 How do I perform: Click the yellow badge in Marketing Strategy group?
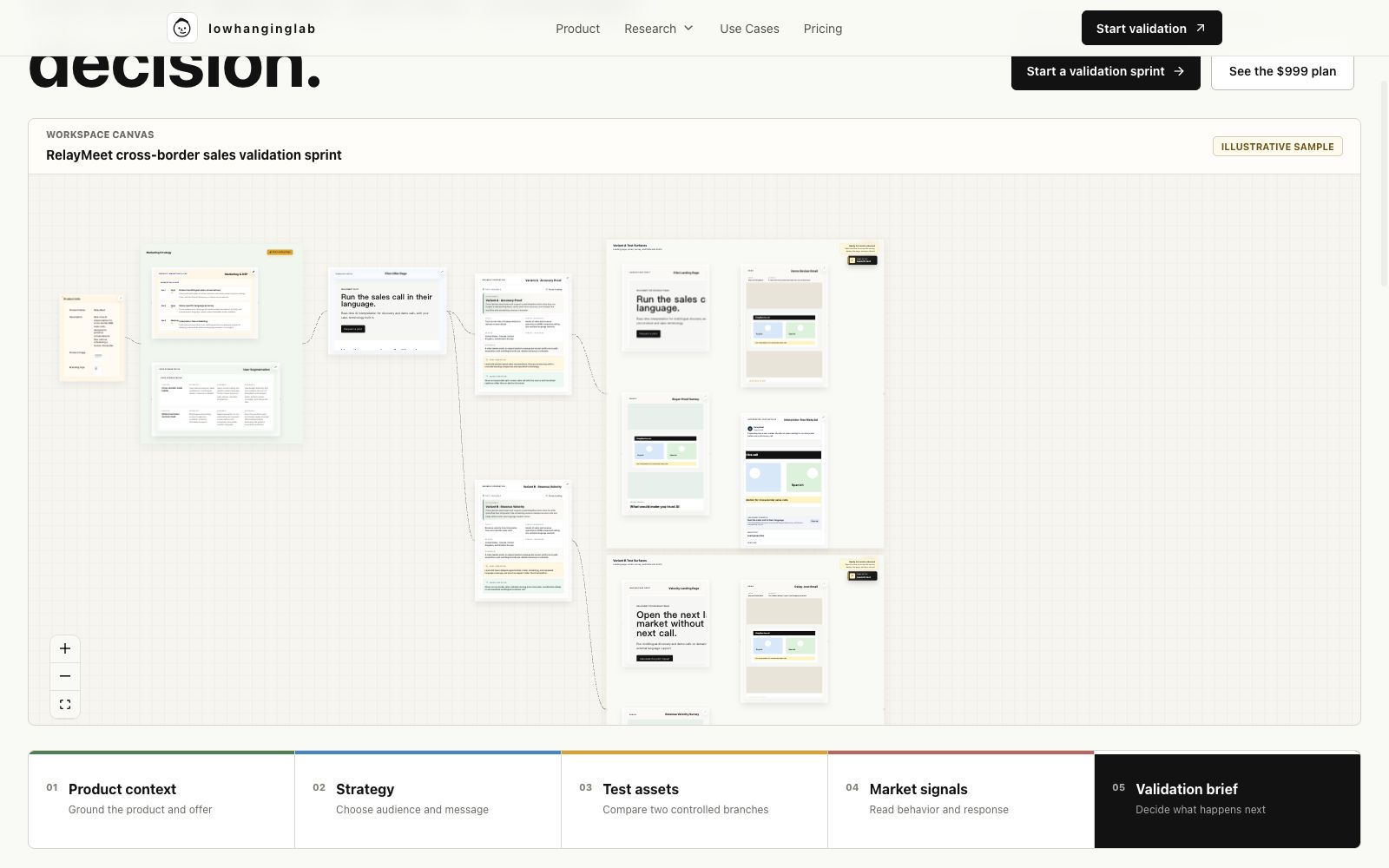(x=280, y=252)
